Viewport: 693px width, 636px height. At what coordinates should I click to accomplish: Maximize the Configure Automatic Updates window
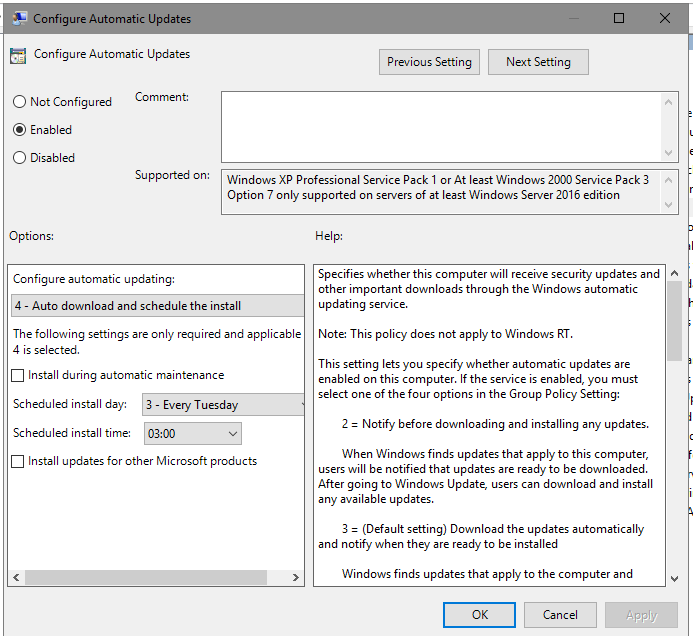pos(619,18)
